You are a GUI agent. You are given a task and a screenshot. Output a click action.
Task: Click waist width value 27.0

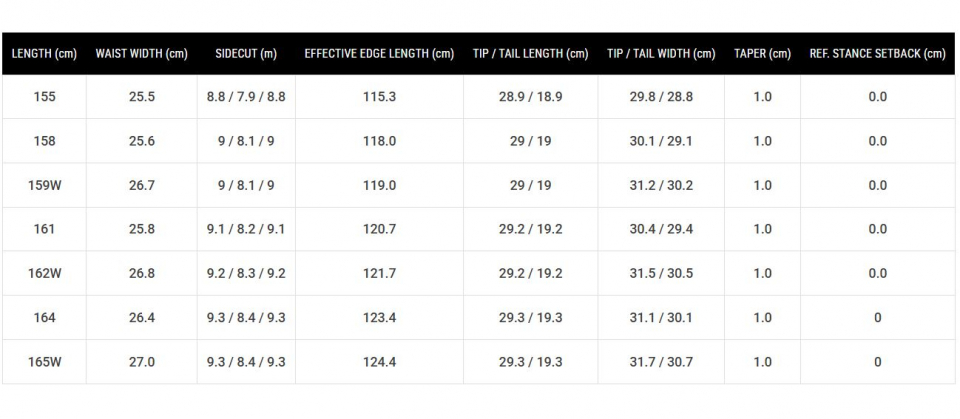pyautogui.click(x=141, y=362)
